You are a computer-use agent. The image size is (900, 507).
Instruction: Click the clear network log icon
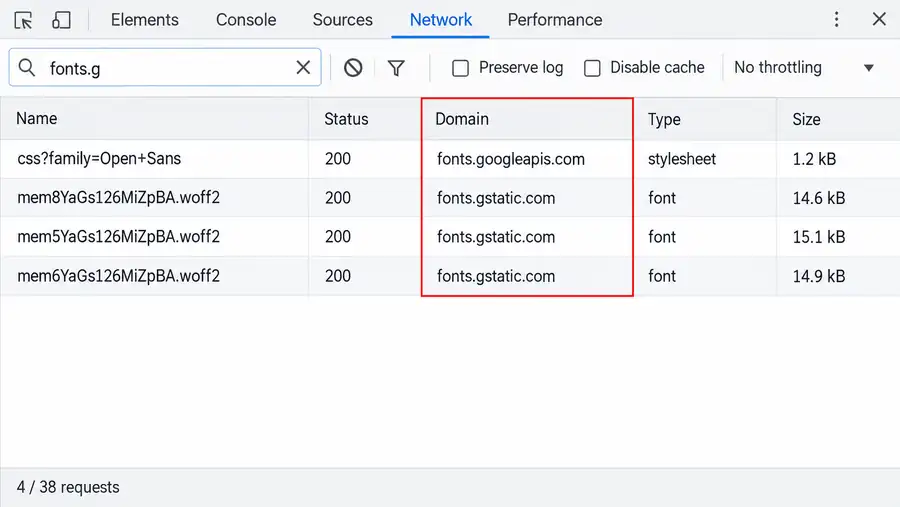click(x=353, y=68)
